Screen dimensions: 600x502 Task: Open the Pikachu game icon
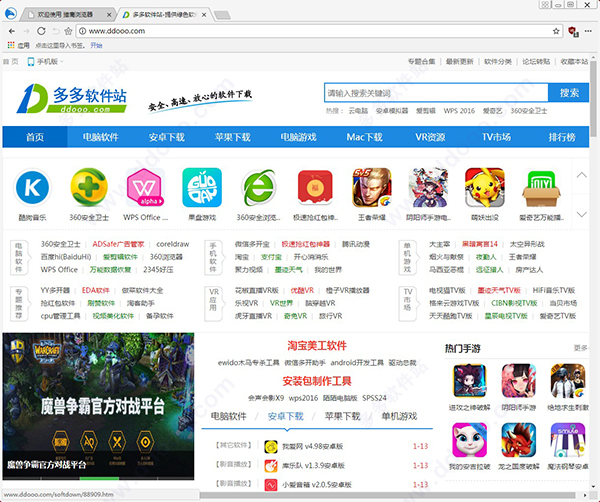coord(485,187)
